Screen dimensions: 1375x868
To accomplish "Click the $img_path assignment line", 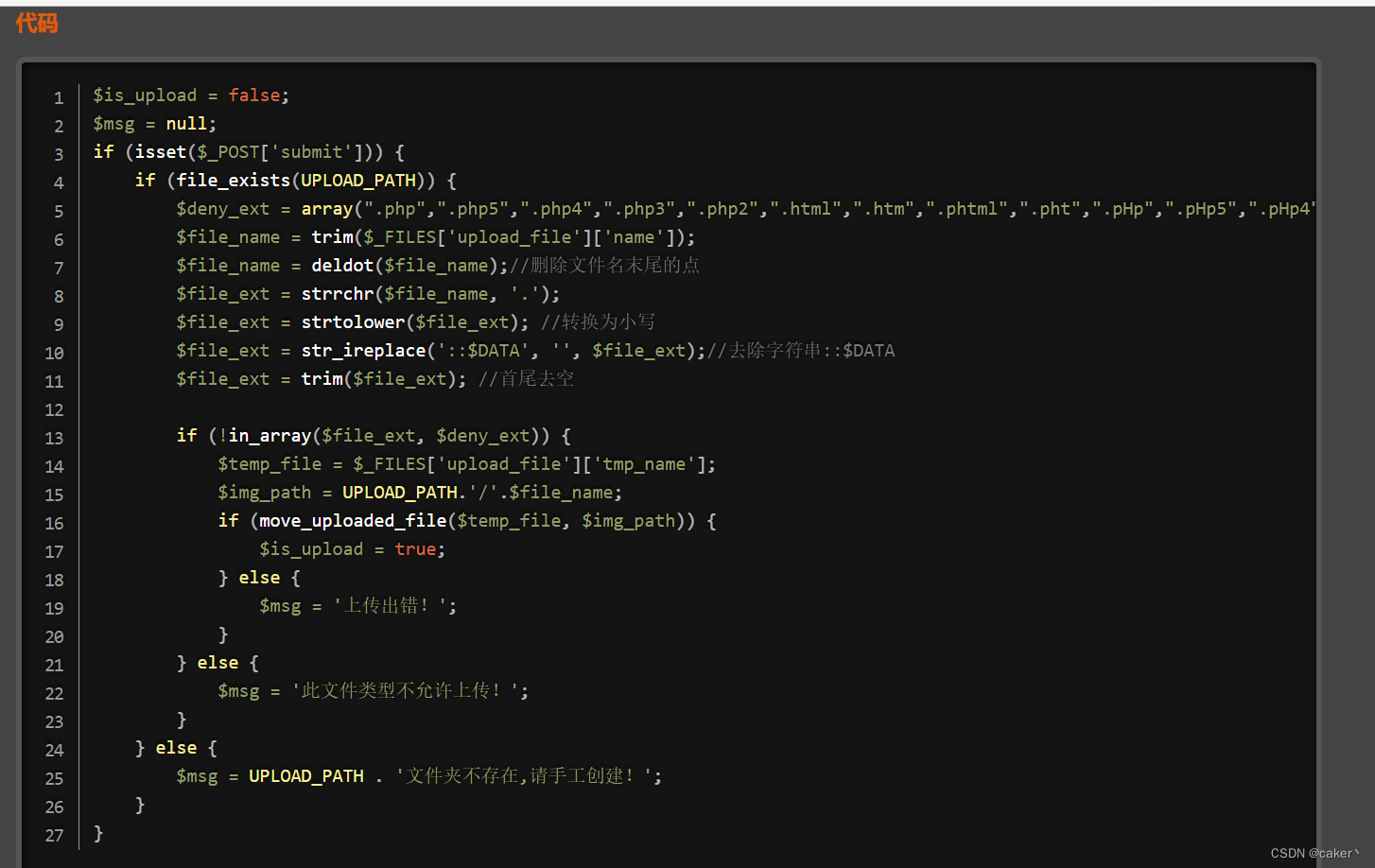I will point(420,493).
